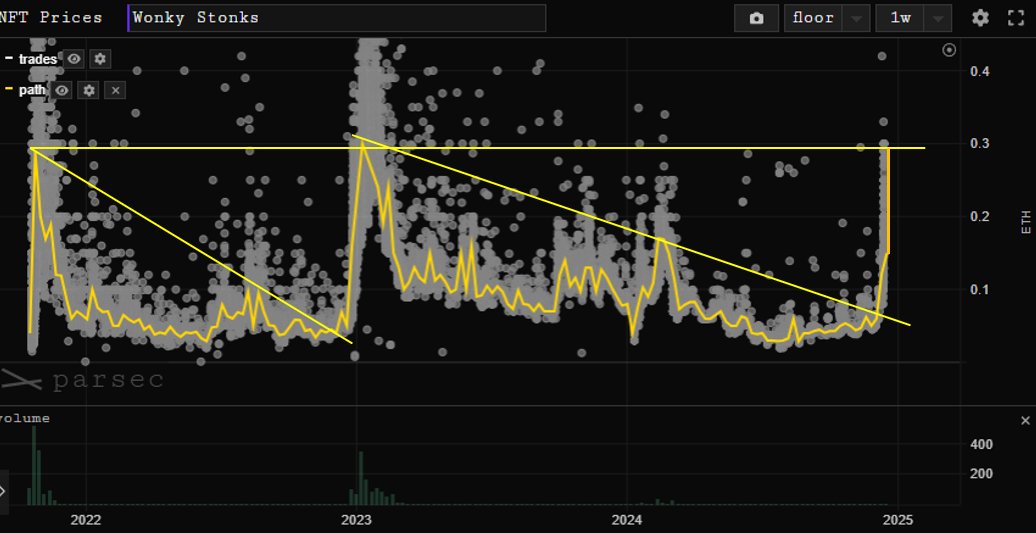The width and height of the screenshot is (1036, 533).
Task: Click the 2025 label on time axis
Action: [x=898, y=519]
